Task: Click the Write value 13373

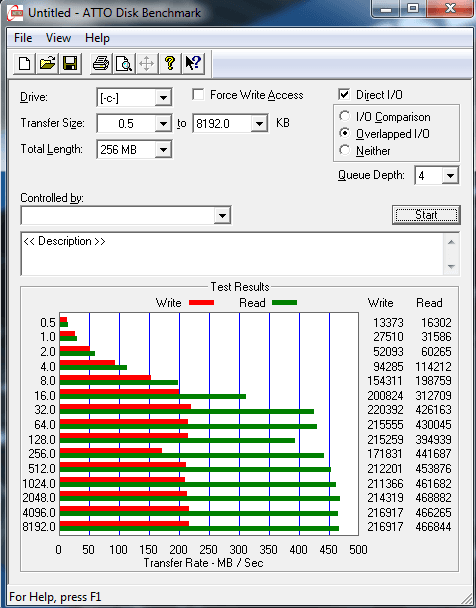Action: [388, 323]
